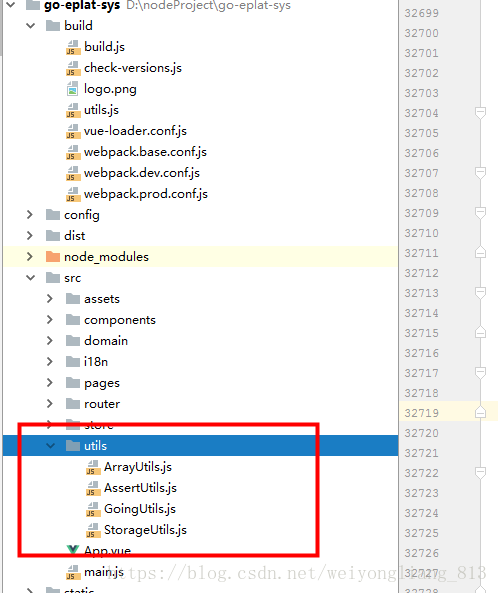Click the ArrayUtils.js file icon

point(93,467)
